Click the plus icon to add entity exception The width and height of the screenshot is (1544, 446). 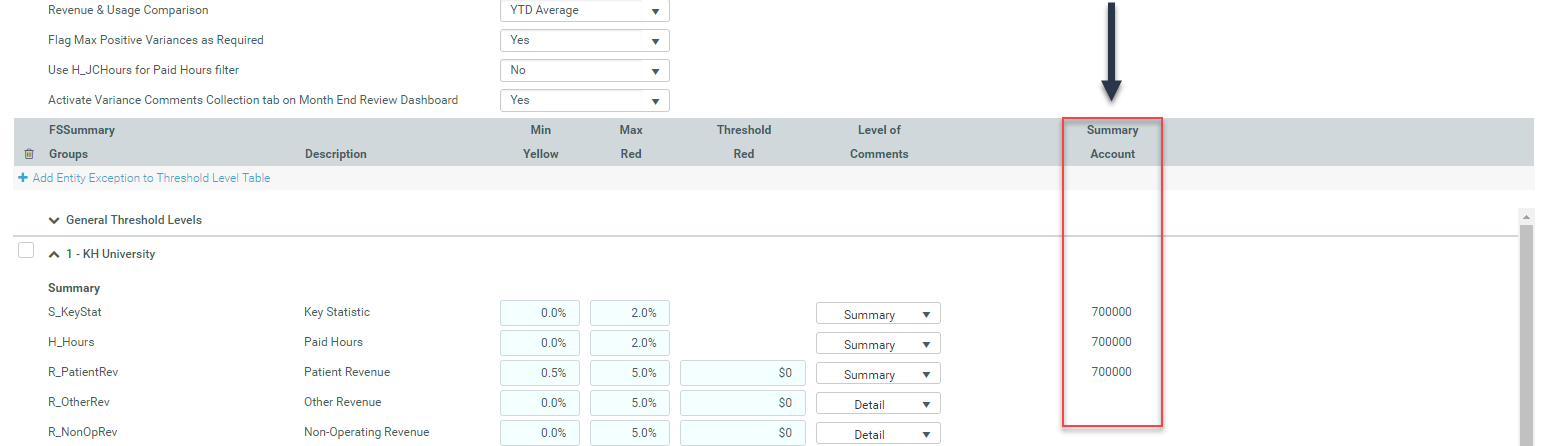[x=23, y=178]
